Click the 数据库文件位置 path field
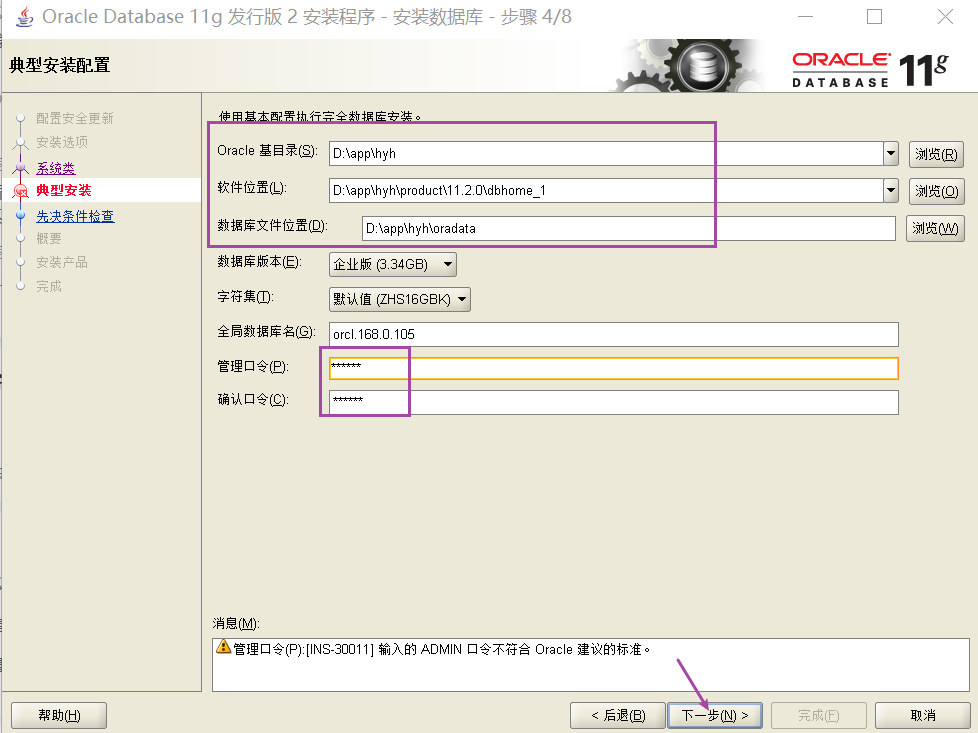The height and width of the screenshot is (733, 978). pyautogui.click(x=629, y=228)
